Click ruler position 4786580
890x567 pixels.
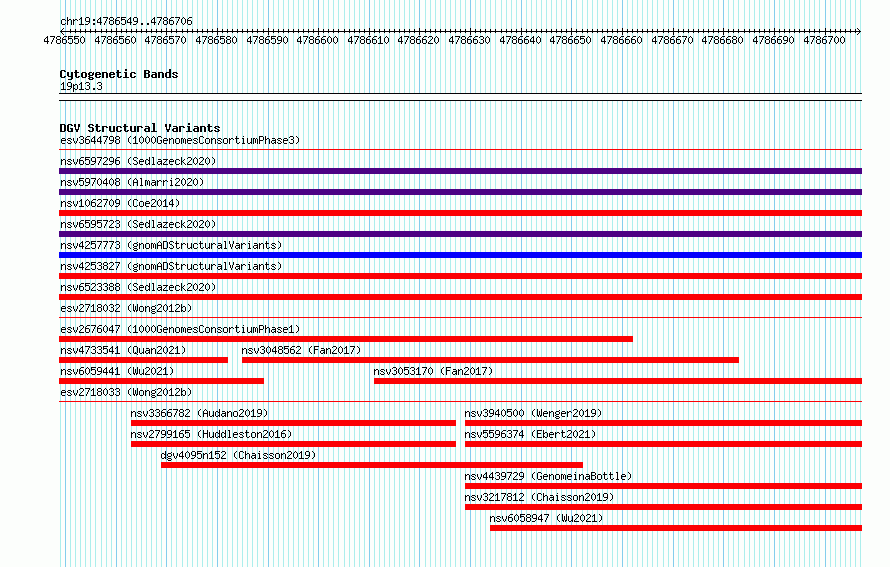[x=216, y=40]
